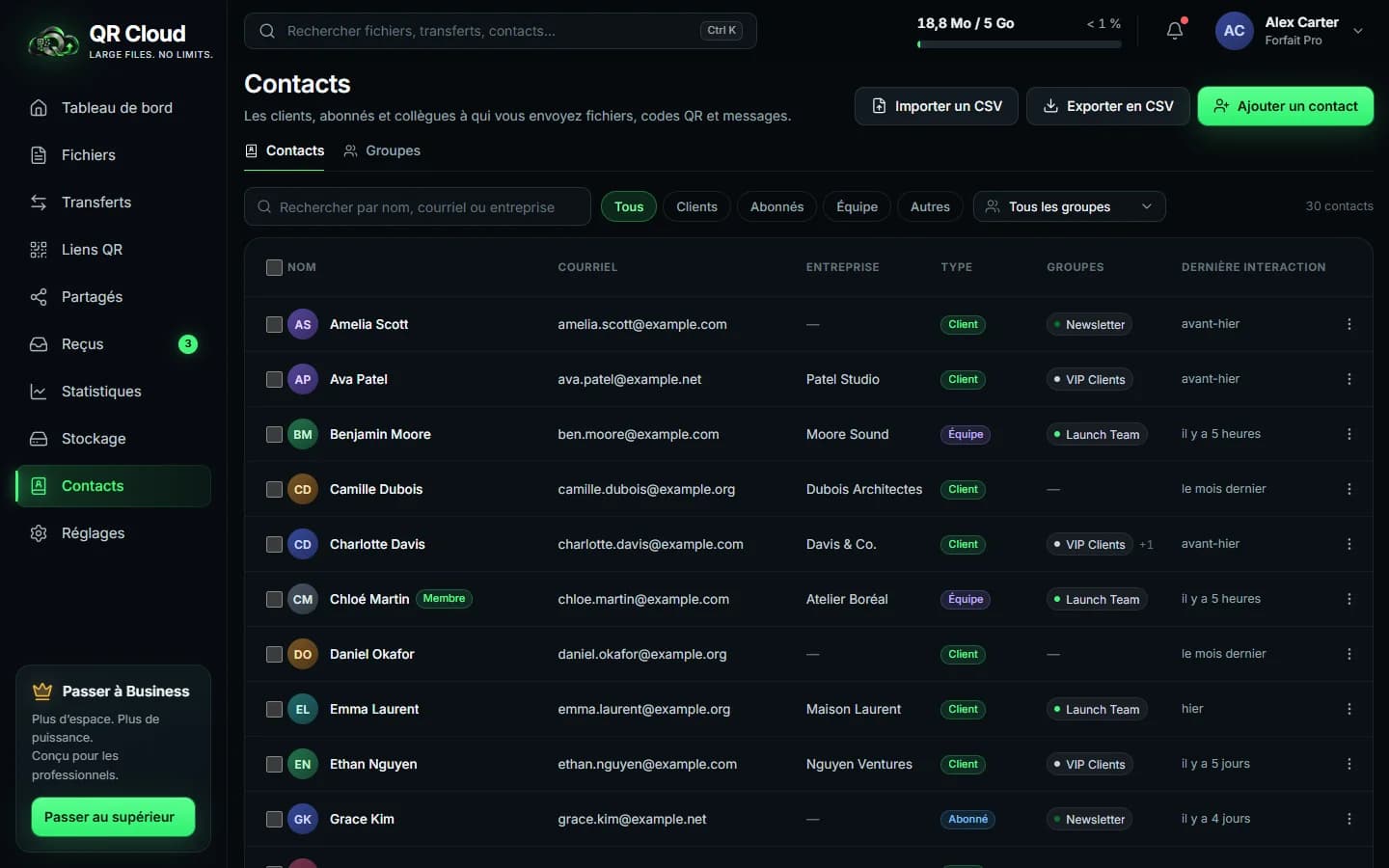Open row actions menu for Camille Dubois
Image resolution: width=1389 pixels, height=868 pixels.
[1348, 489]
